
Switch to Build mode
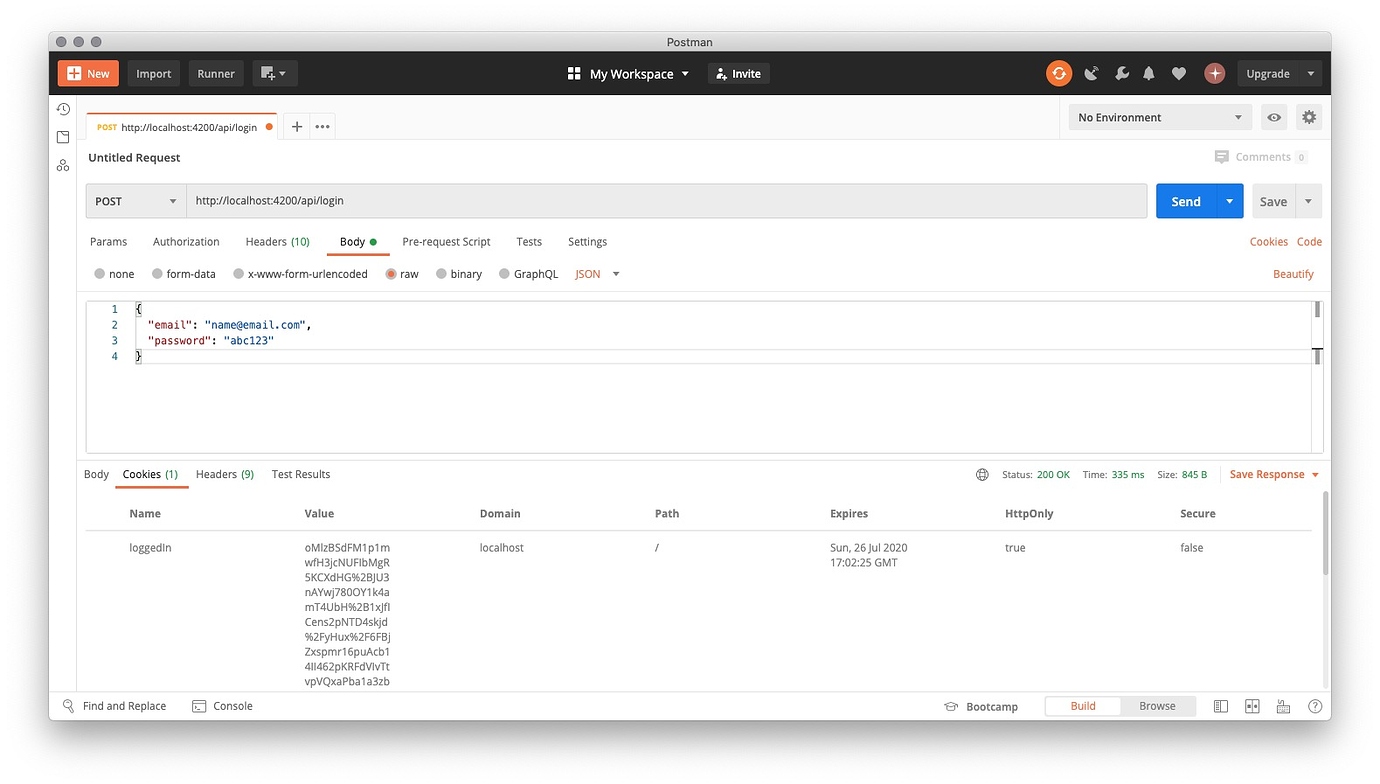pos(1083,706)
